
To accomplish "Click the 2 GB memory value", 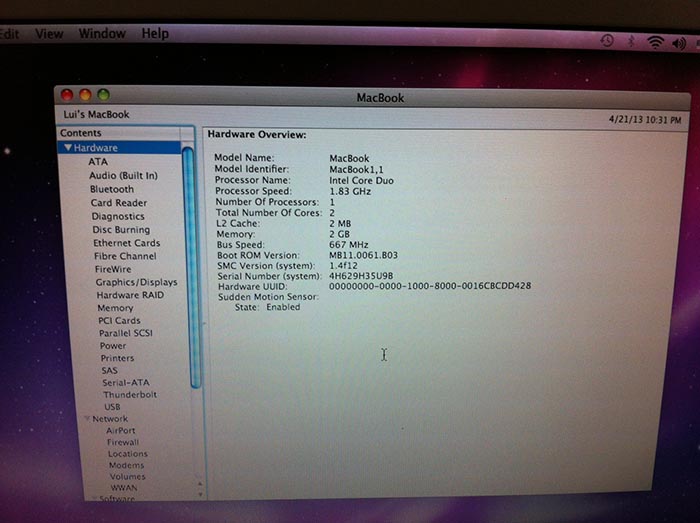I will click(x=339, y=234).
